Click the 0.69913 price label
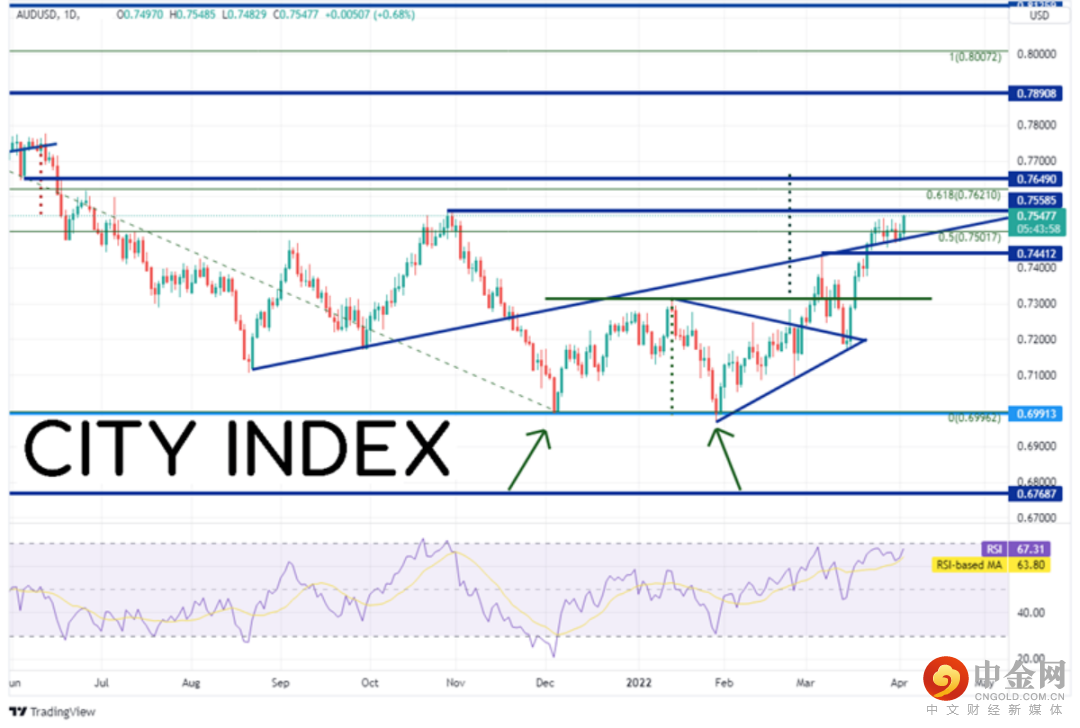 (1036, 413)
